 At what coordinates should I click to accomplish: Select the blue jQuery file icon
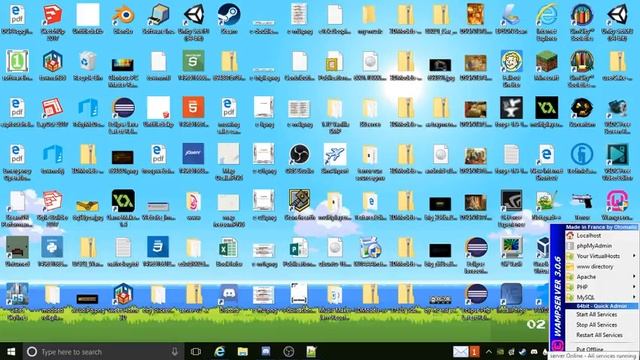(193, 154)
